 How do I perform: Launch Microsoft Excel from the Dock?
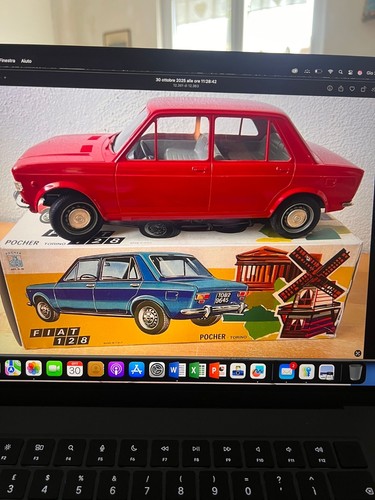(x=197, y=371)
